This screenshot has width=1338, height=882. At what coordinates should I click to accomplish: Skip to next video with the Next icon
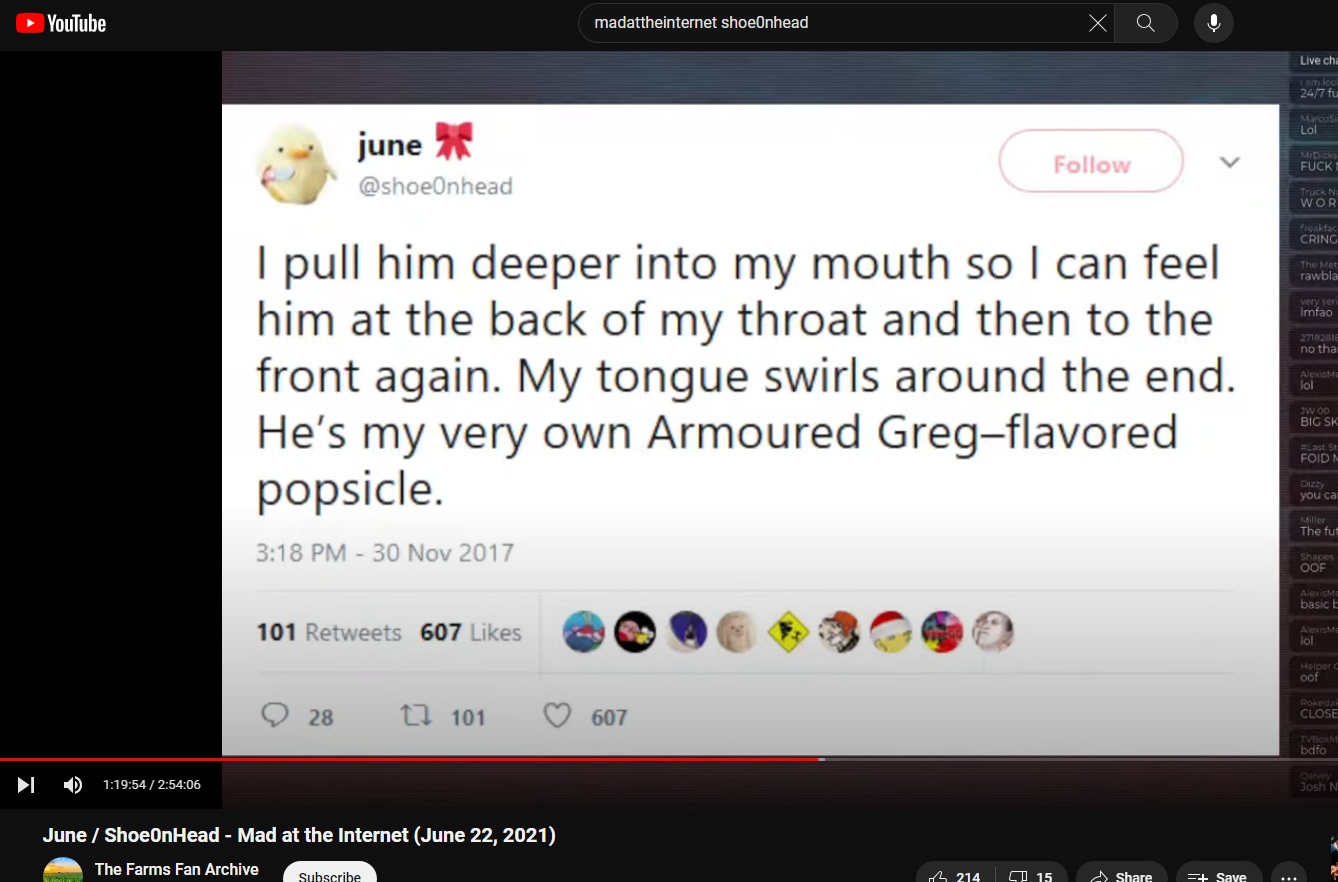26,785
